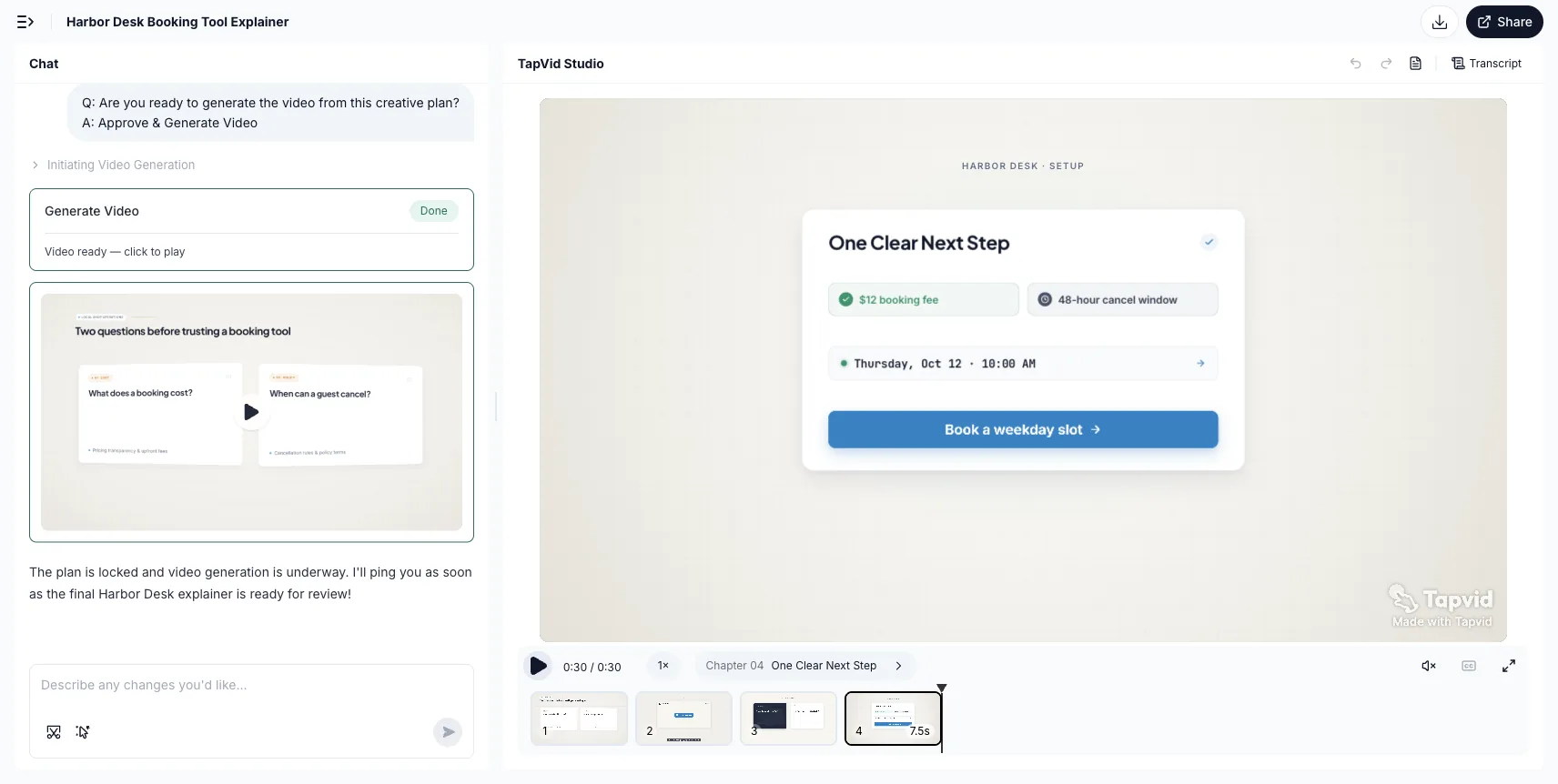The width and height of the screenshot is (1558, 784).
Task: Play the chat video preview thumbnail
Action: pyautogui.click(x=251, y=412)
